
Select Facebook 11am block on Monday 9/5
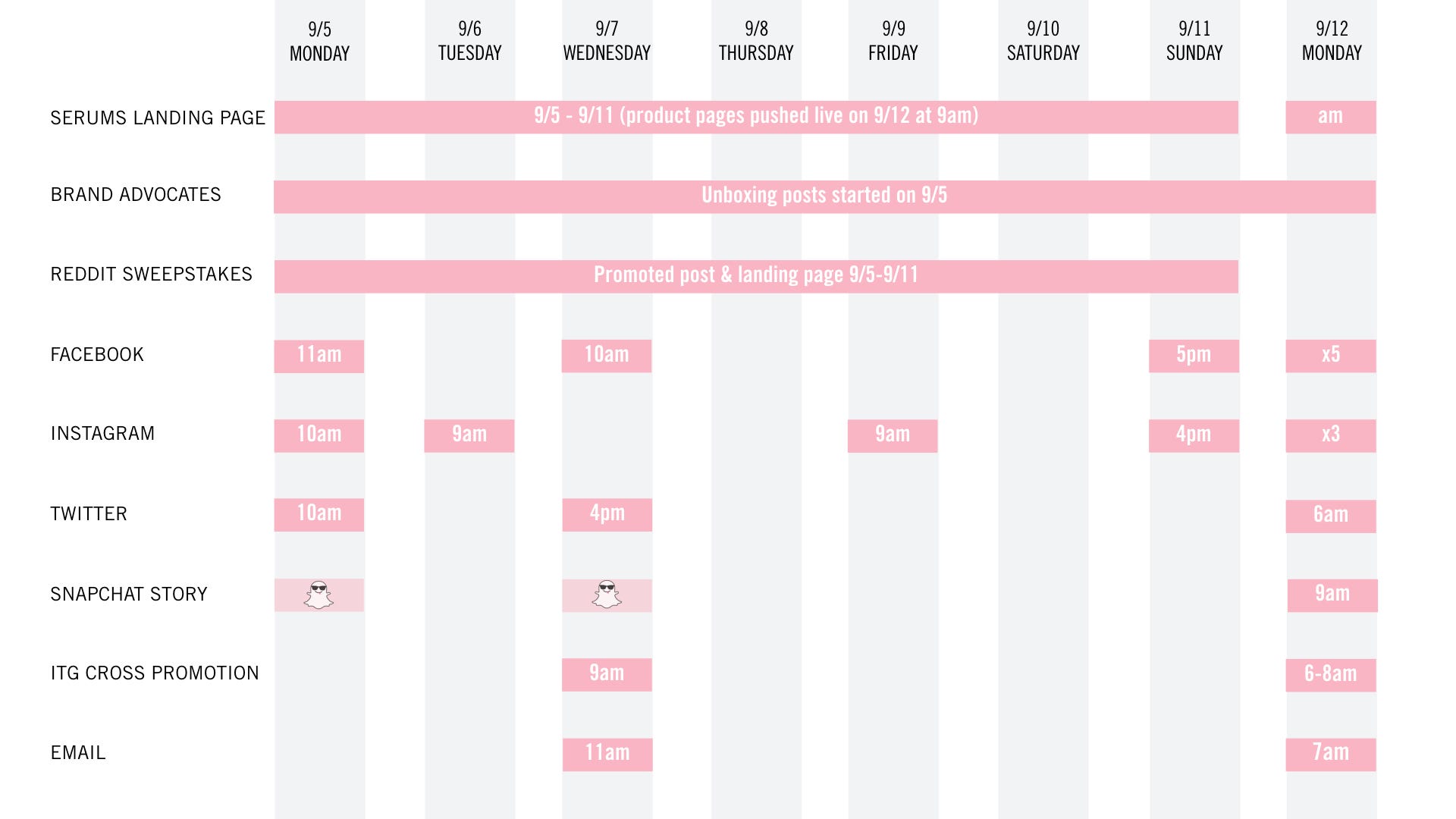coord(318,356)
